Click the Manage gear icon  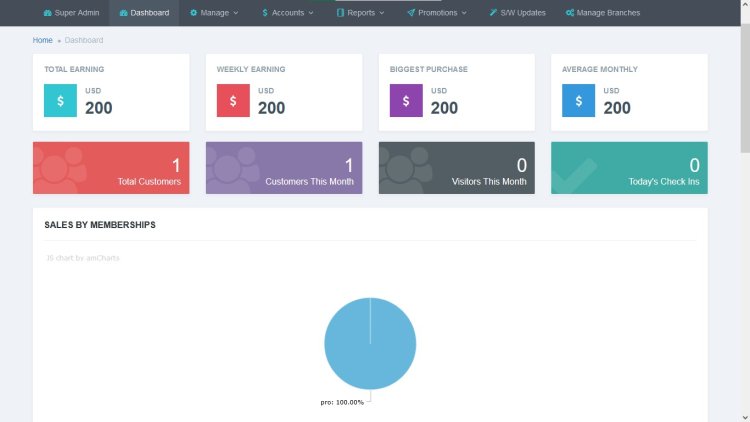point(193,13)
